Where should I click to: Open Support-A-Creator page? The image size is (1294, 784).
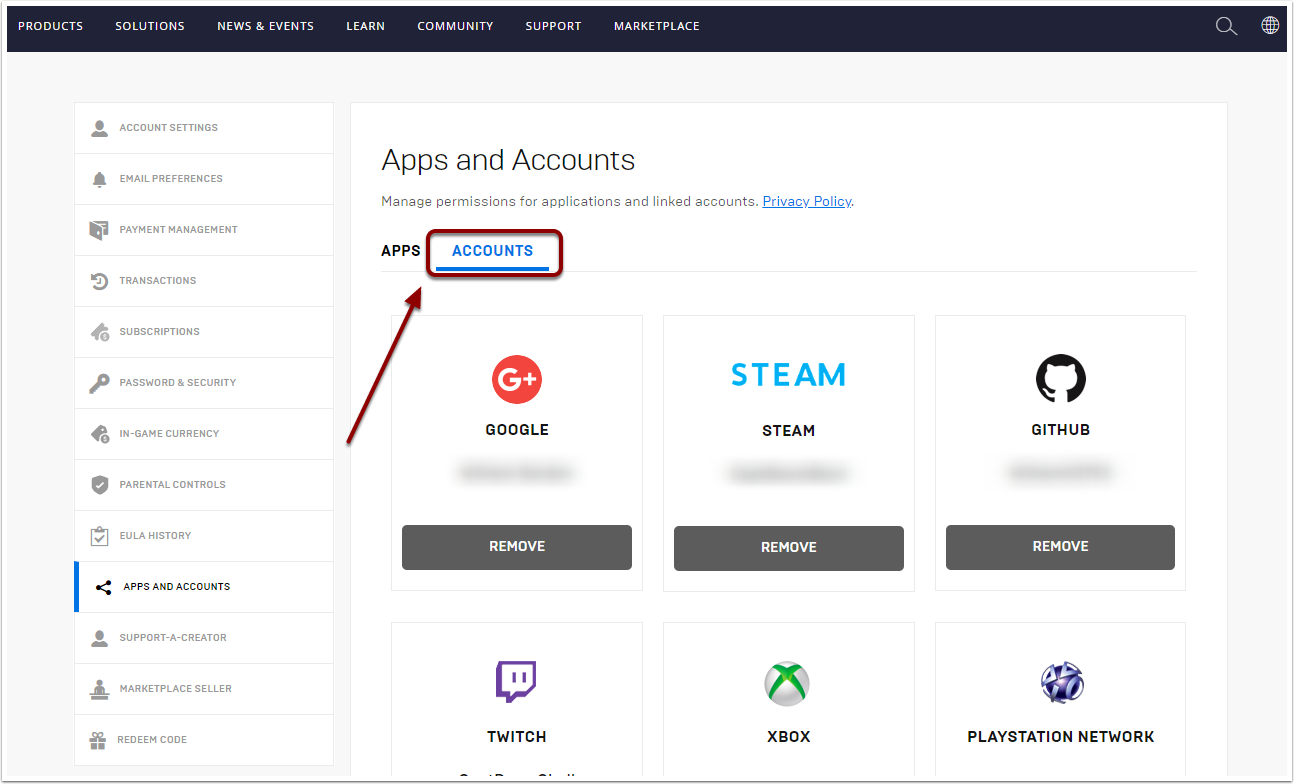click(204, 638)
